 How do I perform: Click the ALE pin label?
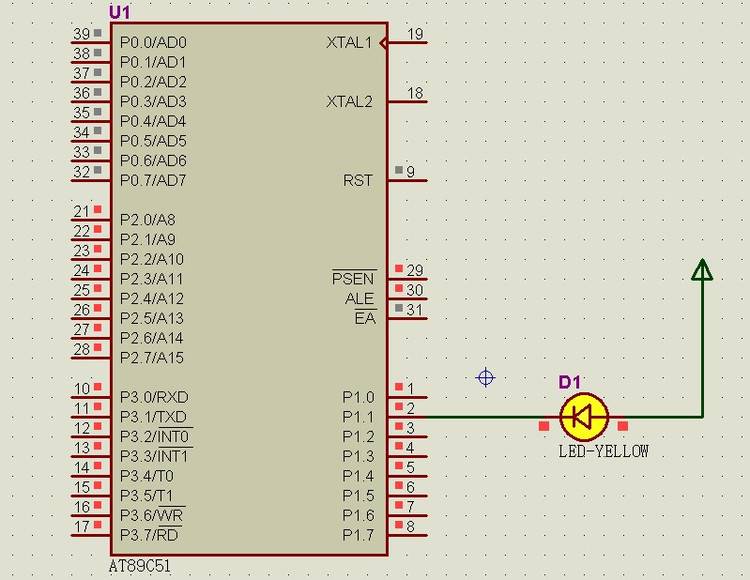click(x=359, y=299)
